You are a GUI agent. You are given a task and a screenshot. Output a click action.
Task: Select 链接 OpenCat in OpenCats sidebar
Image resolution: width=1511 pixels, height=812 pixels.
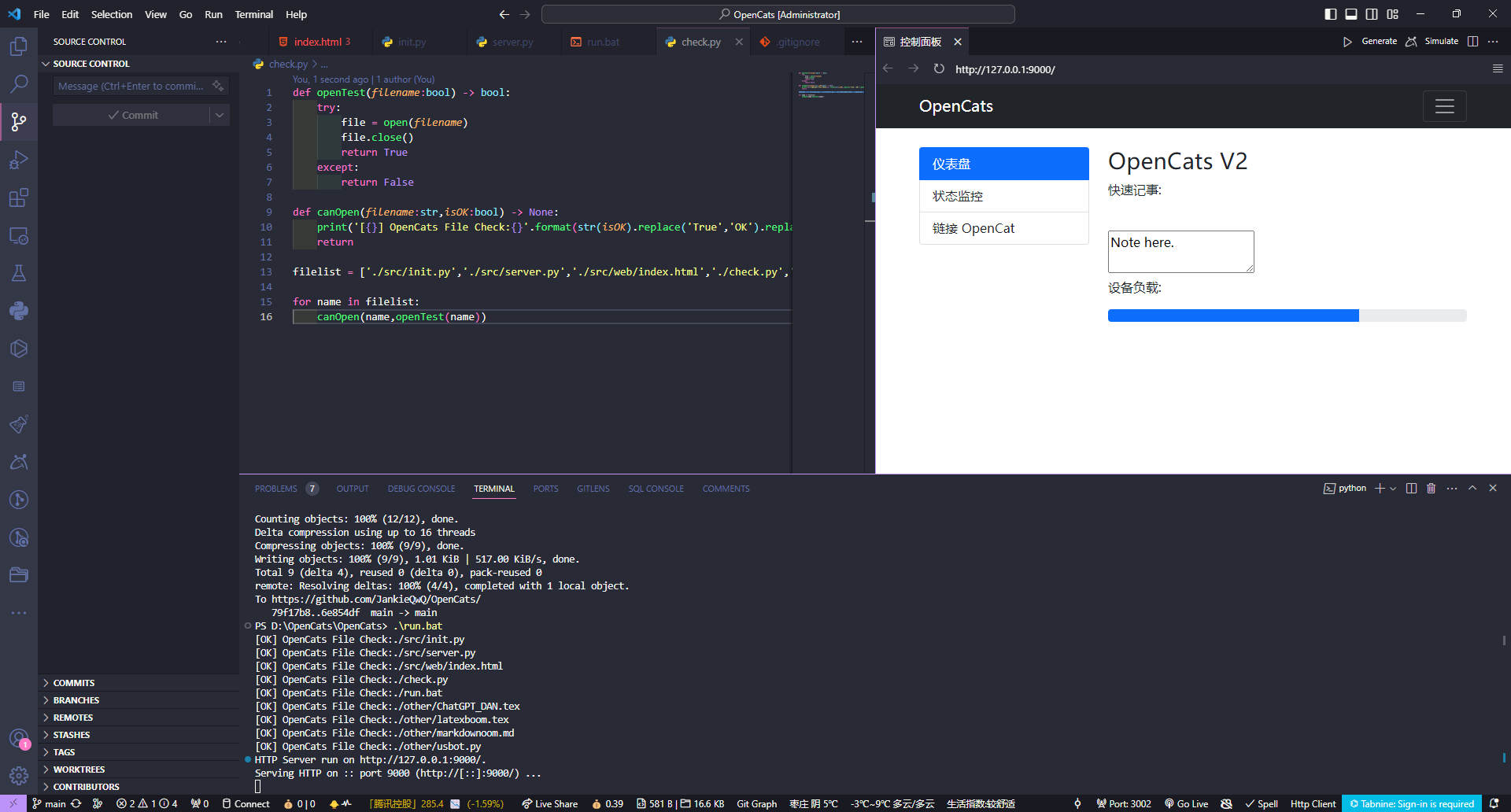point(1003,228)
